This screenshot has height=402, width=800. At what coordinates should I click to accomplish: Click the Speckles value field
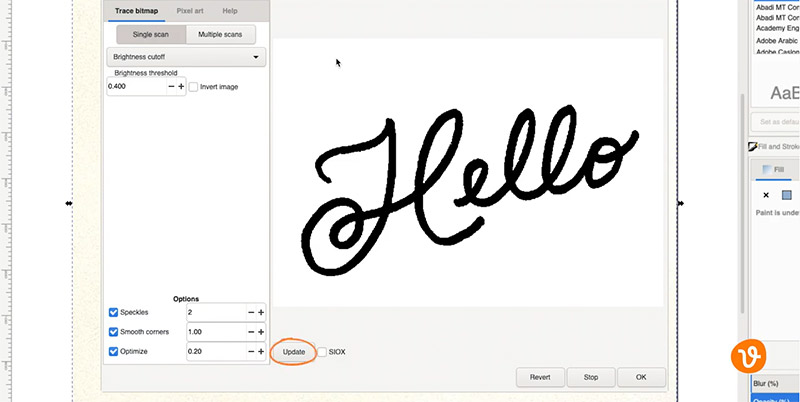point(216,312)
